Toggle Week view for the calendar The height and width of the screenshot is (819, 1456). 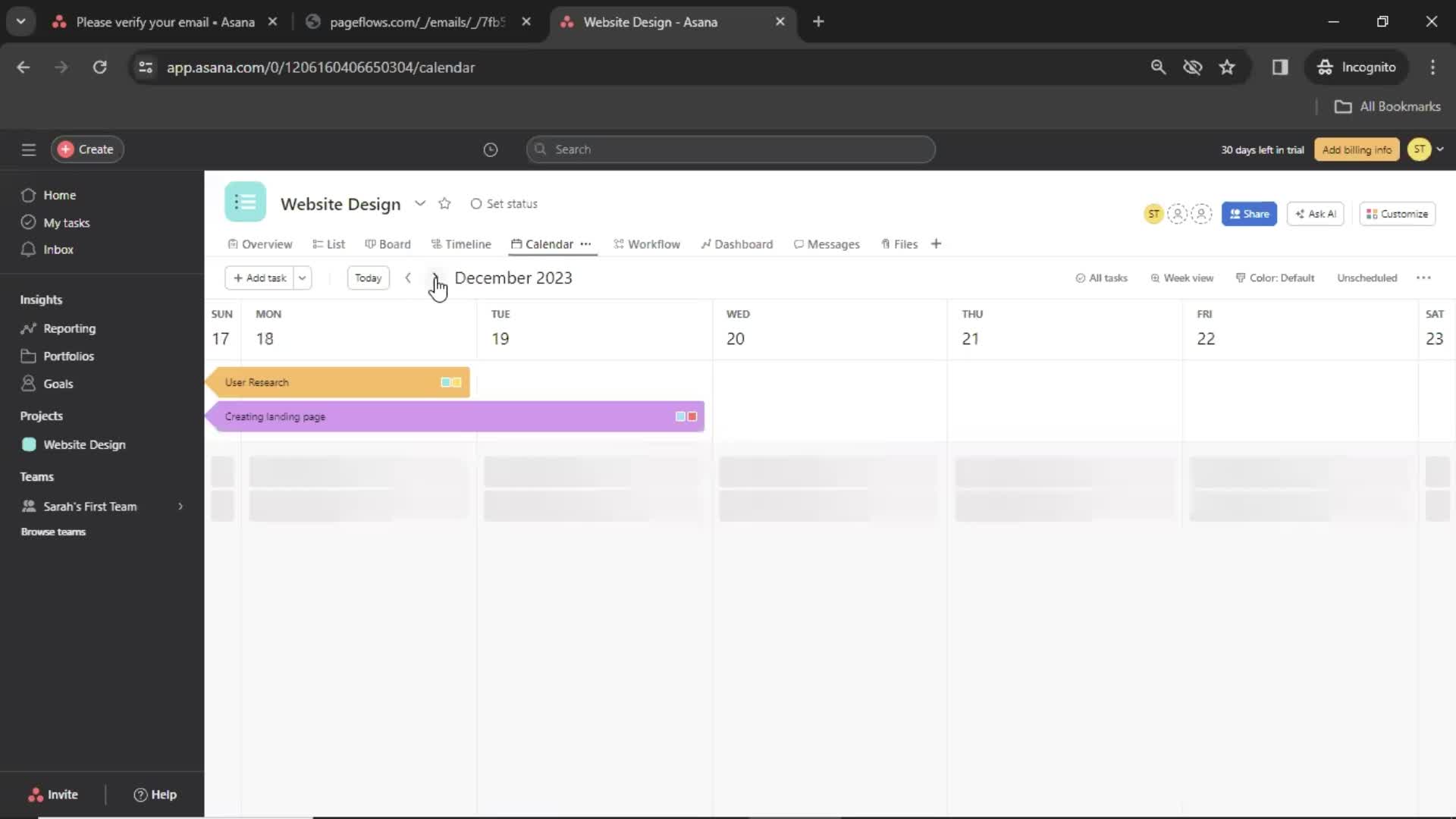pos(1181,278)
